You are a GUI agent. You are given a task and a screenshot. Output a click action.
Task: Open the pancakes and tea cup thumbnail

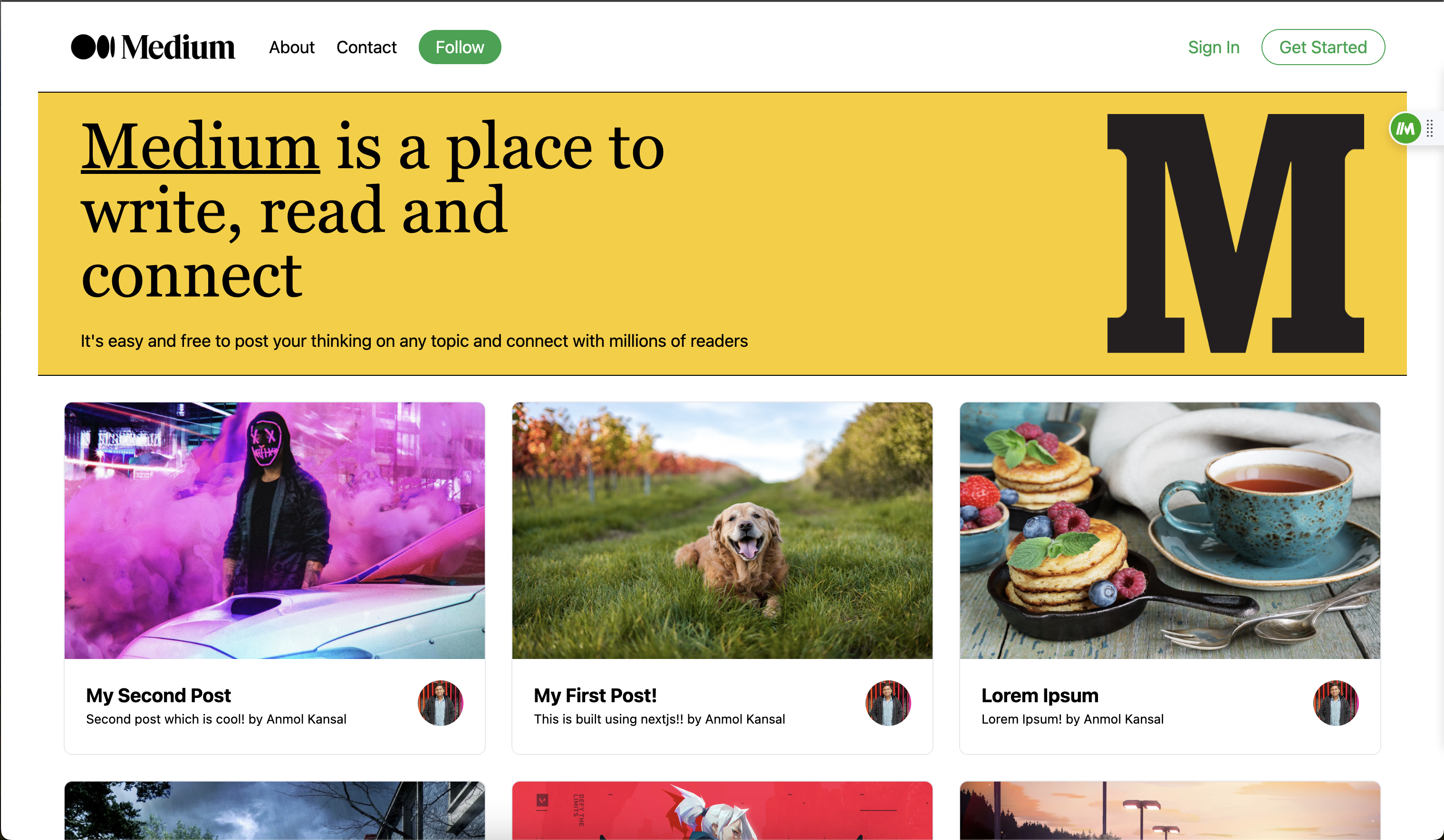(x=1170, y=530)
